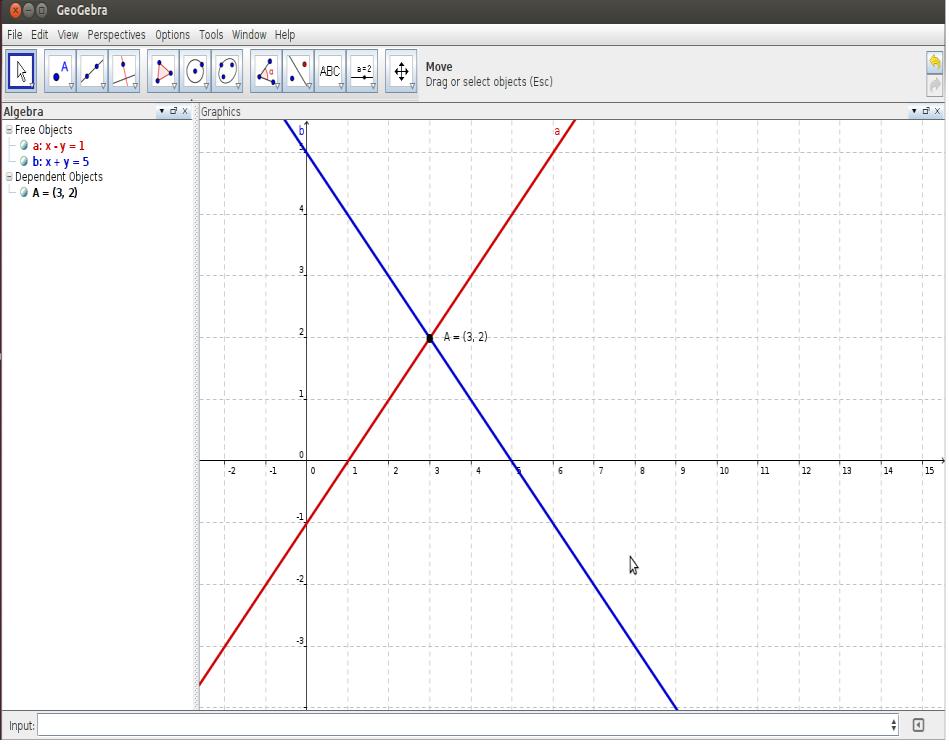Select the Circle with Center tool
949x744 pixels.
[x=195, y=71]
